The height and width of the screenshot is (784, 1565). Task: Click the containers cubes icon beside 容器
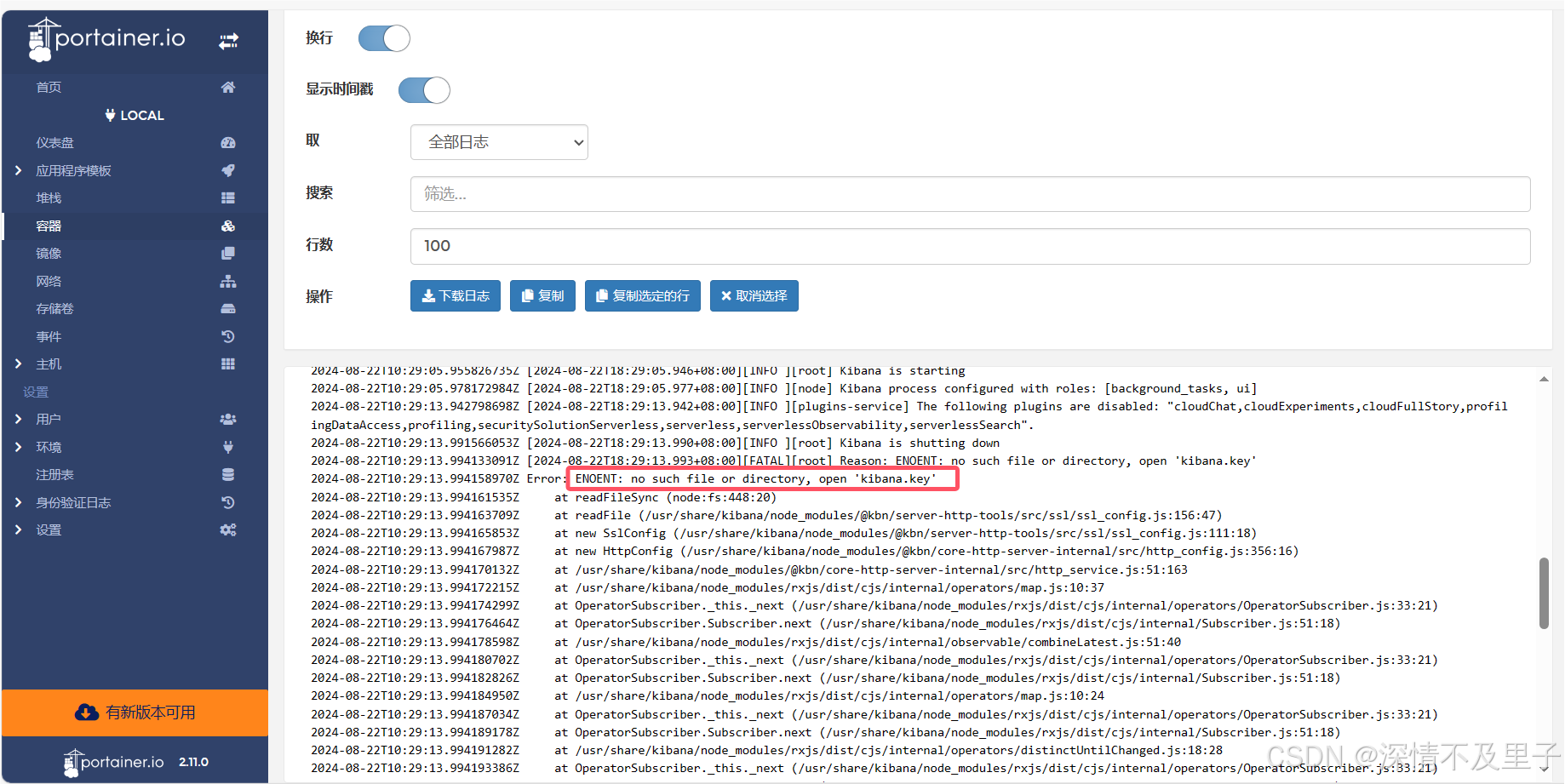[228, 226]
